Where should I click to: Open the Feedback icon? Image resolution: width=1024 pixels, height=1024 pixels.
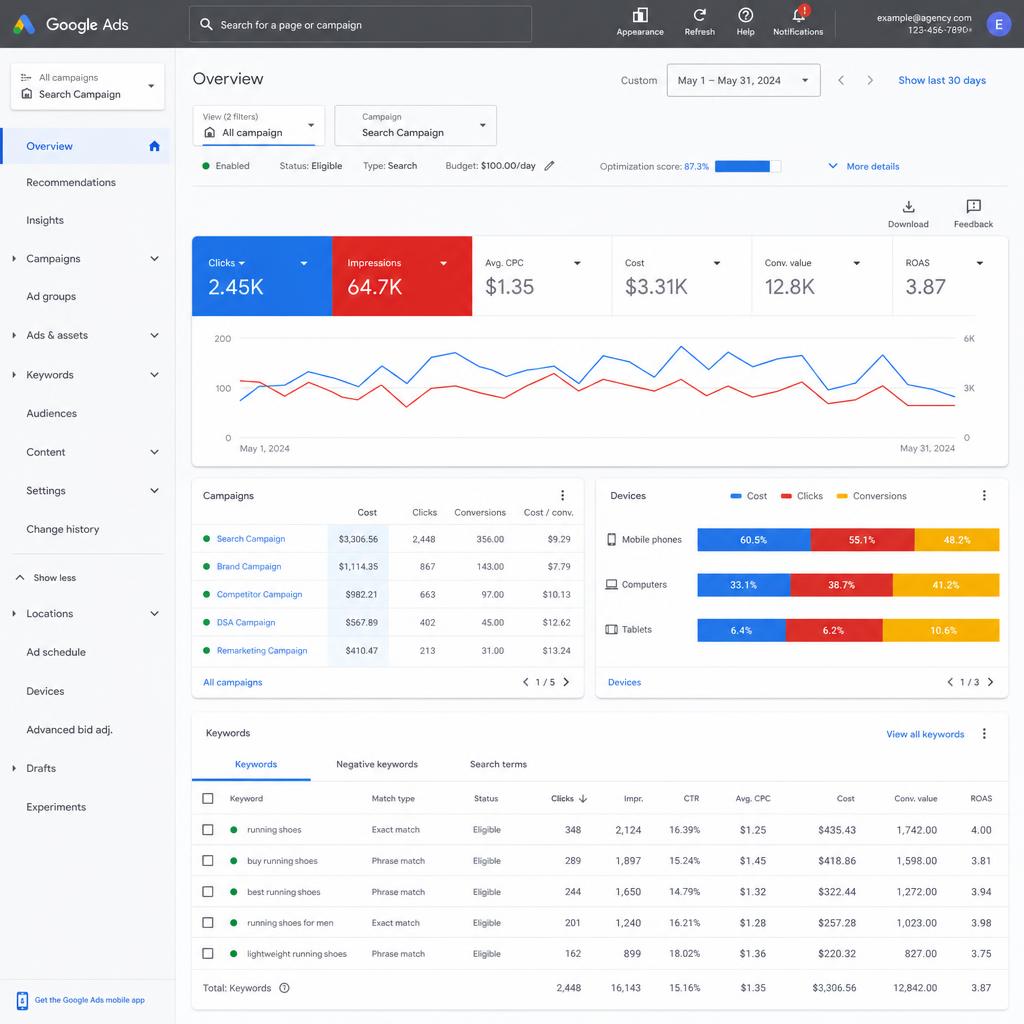coord(973,206)
